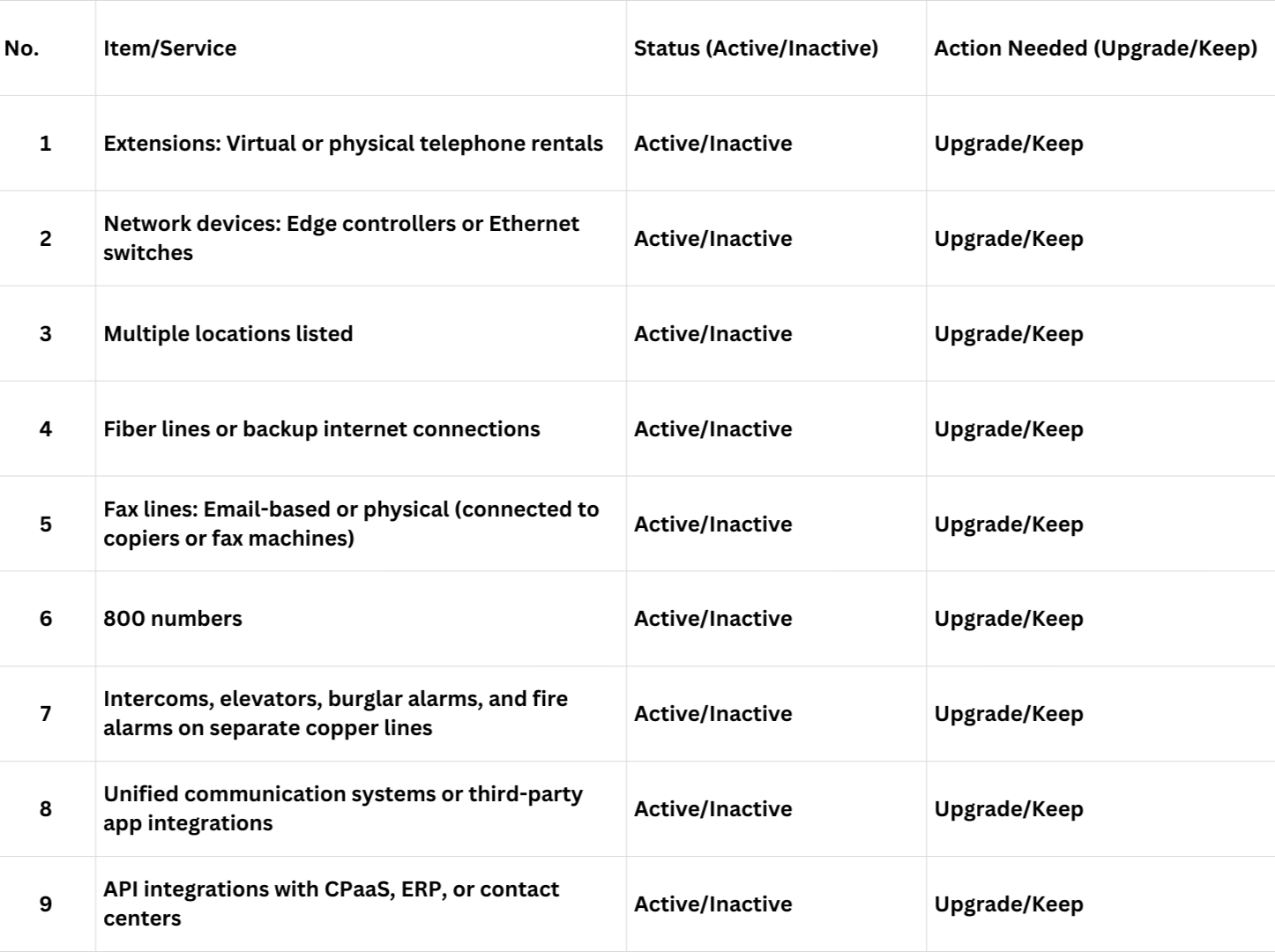This screenshot has width=1275, height=952.
Task: Click Active/Inactive status for Fiber lines row
Action: tap(712, 429)
